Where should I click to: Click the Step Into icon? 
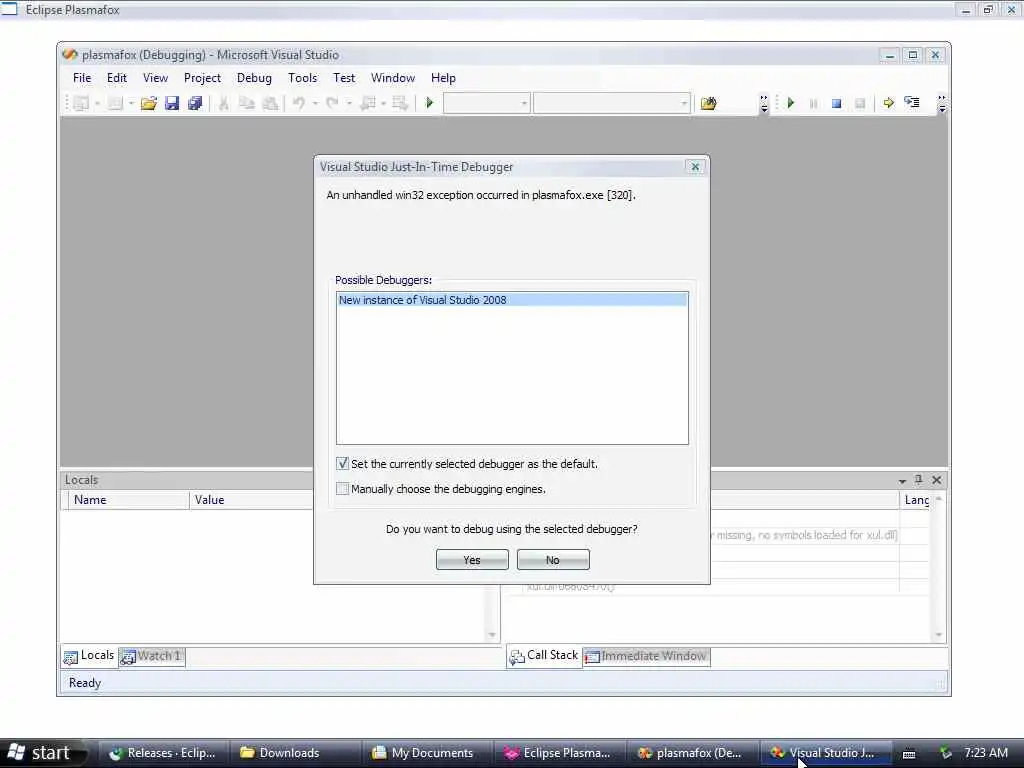(x=912, y=103)
